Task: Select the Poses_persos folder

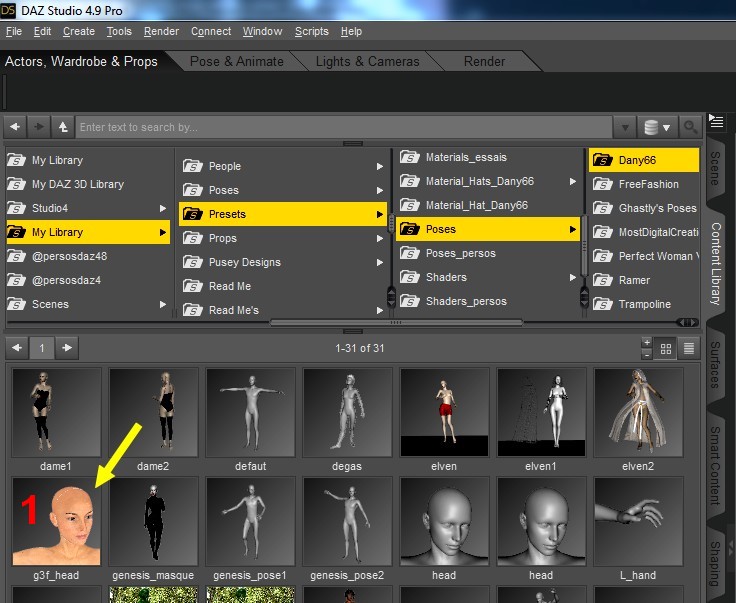Action: pos(488,253)
